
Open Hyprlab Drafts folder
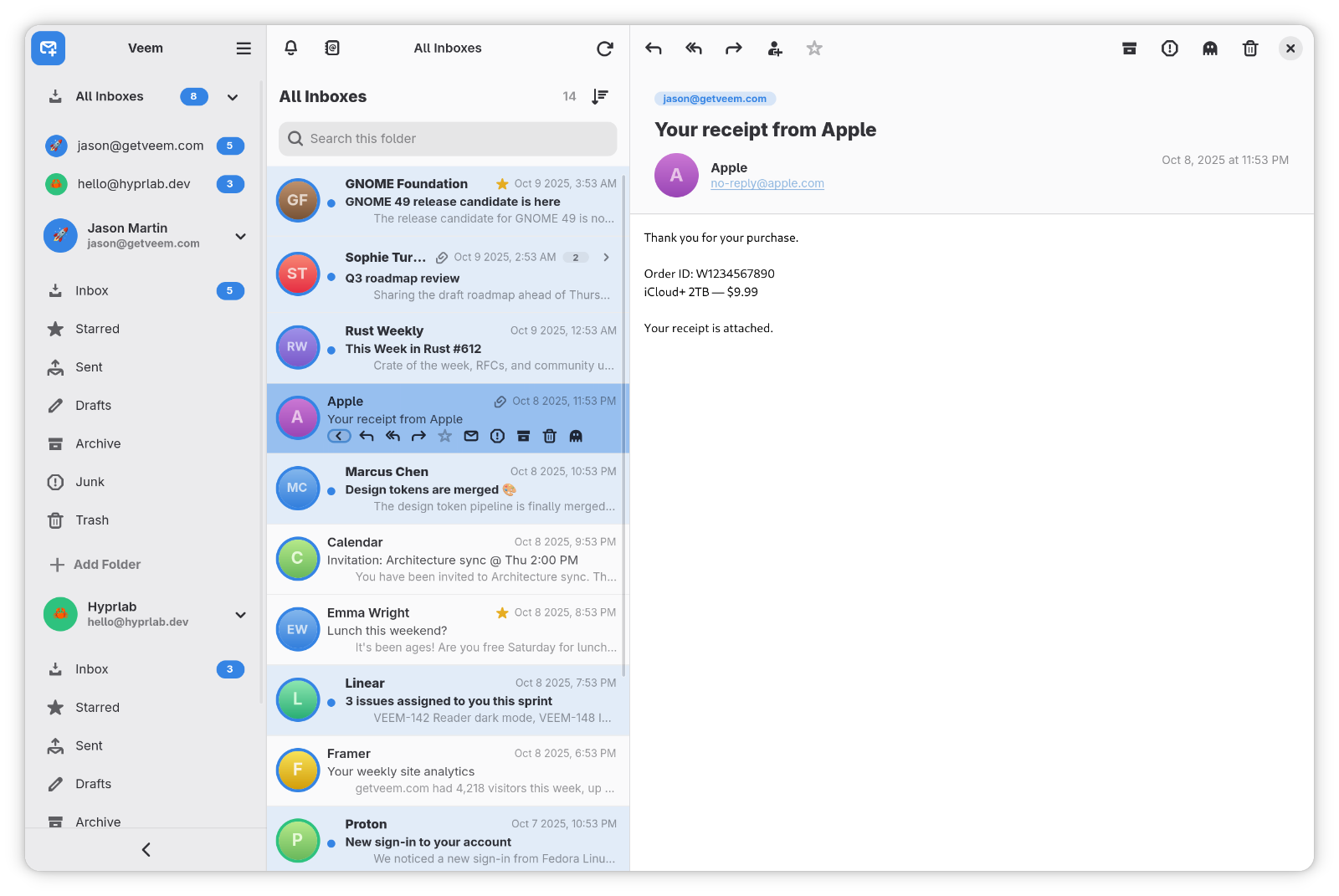(146, 784)
